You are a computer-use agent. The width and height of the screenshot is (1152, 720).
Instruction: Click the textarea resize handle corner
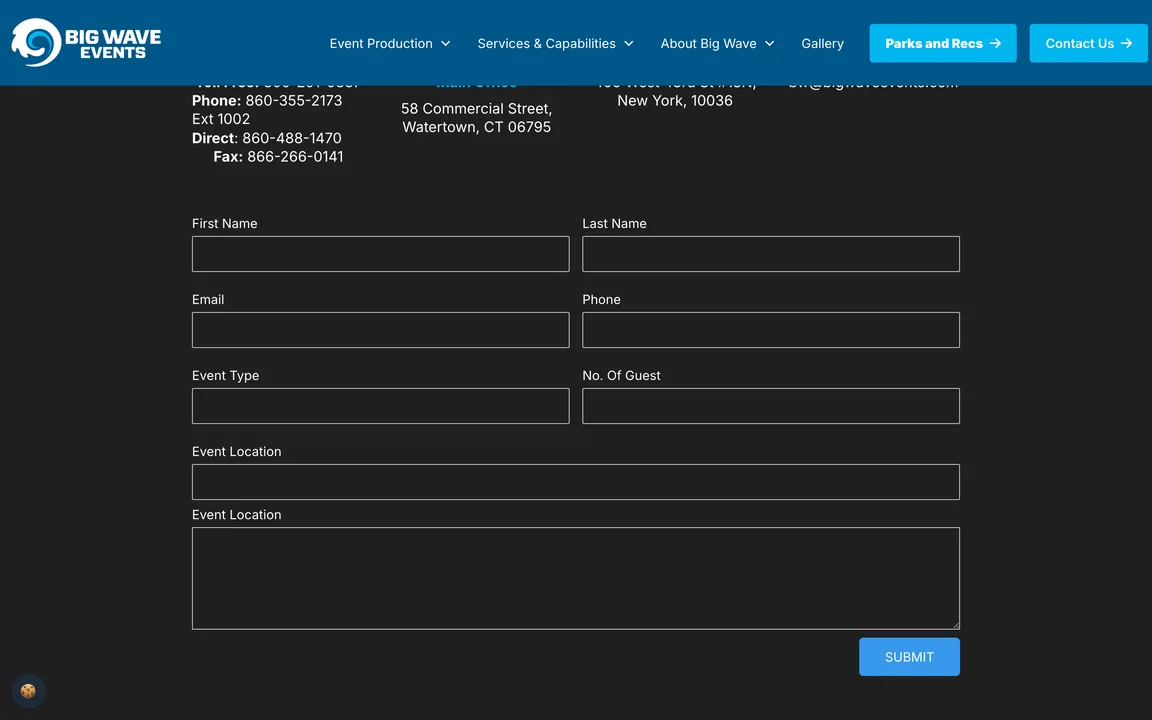955,625
